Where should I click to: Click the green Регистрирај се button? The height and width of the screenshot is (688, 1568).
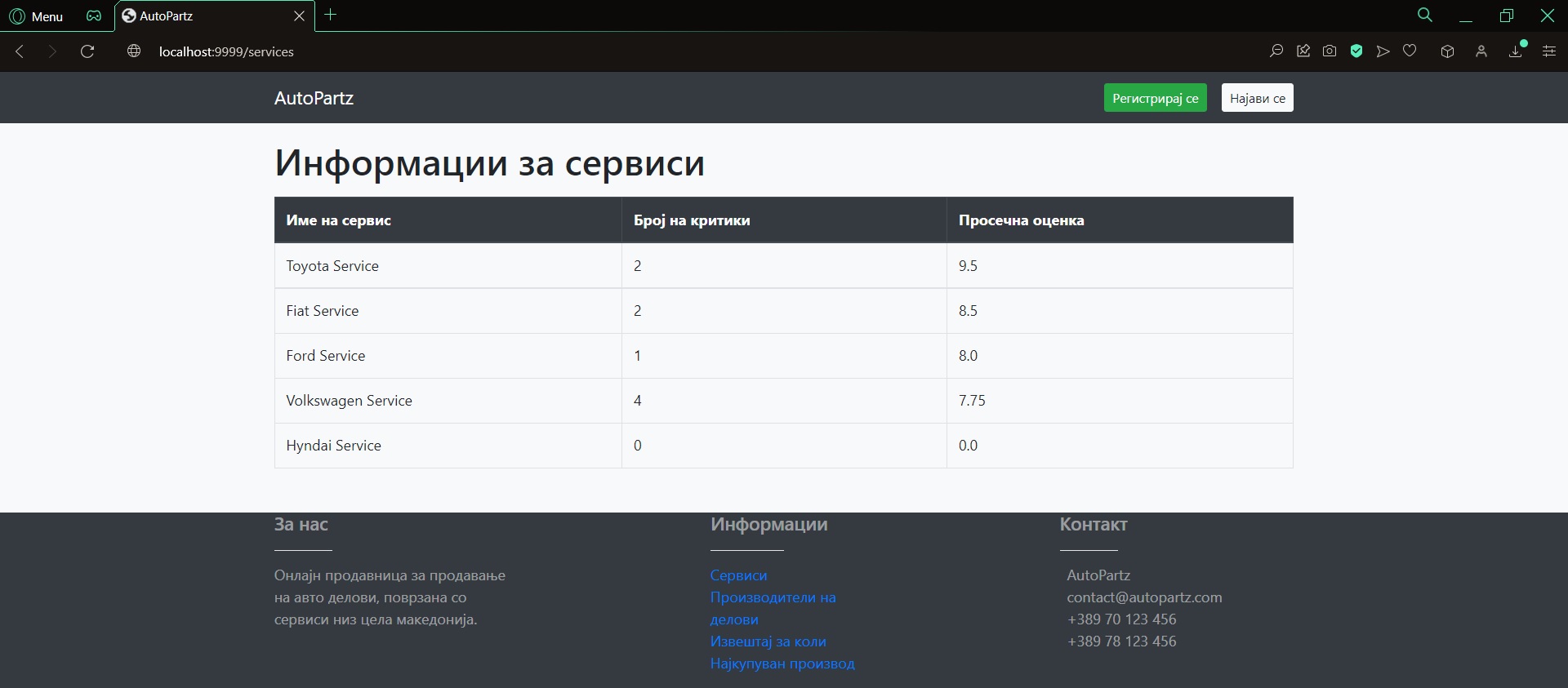tap(1155, 98)
